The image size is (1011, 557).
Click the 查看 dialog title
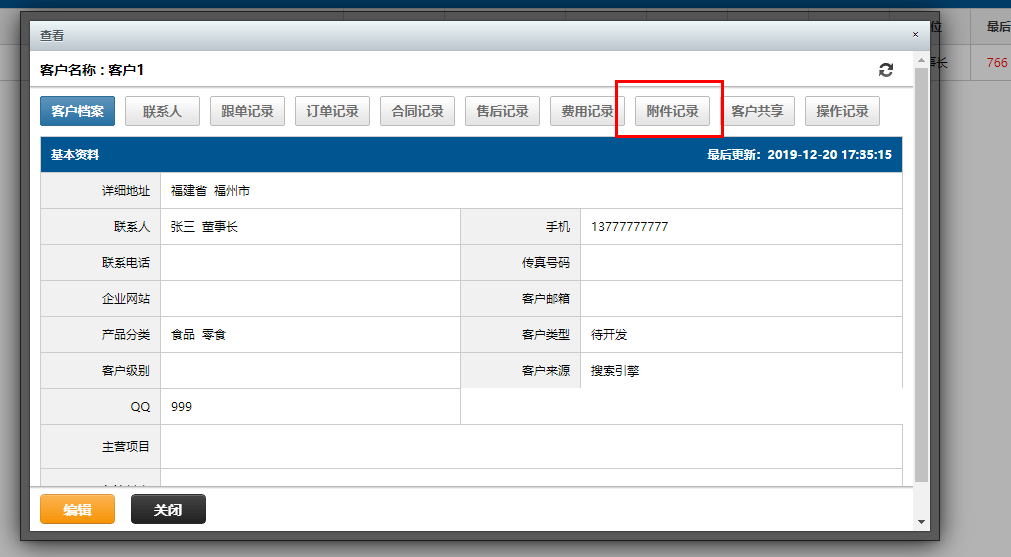pos(52,35)
